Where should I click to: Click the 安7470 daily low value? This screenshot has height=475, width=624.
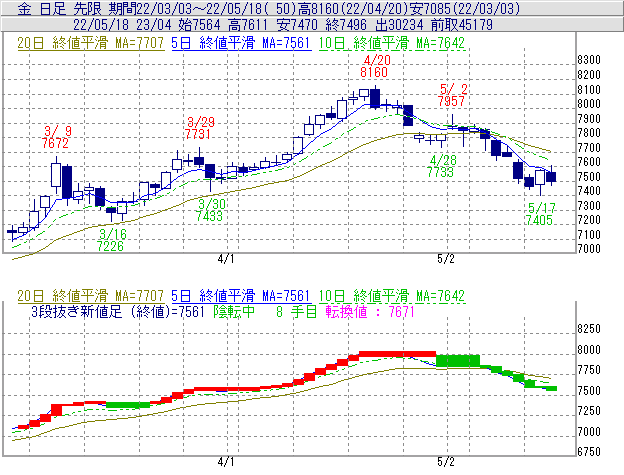point(297,25)
